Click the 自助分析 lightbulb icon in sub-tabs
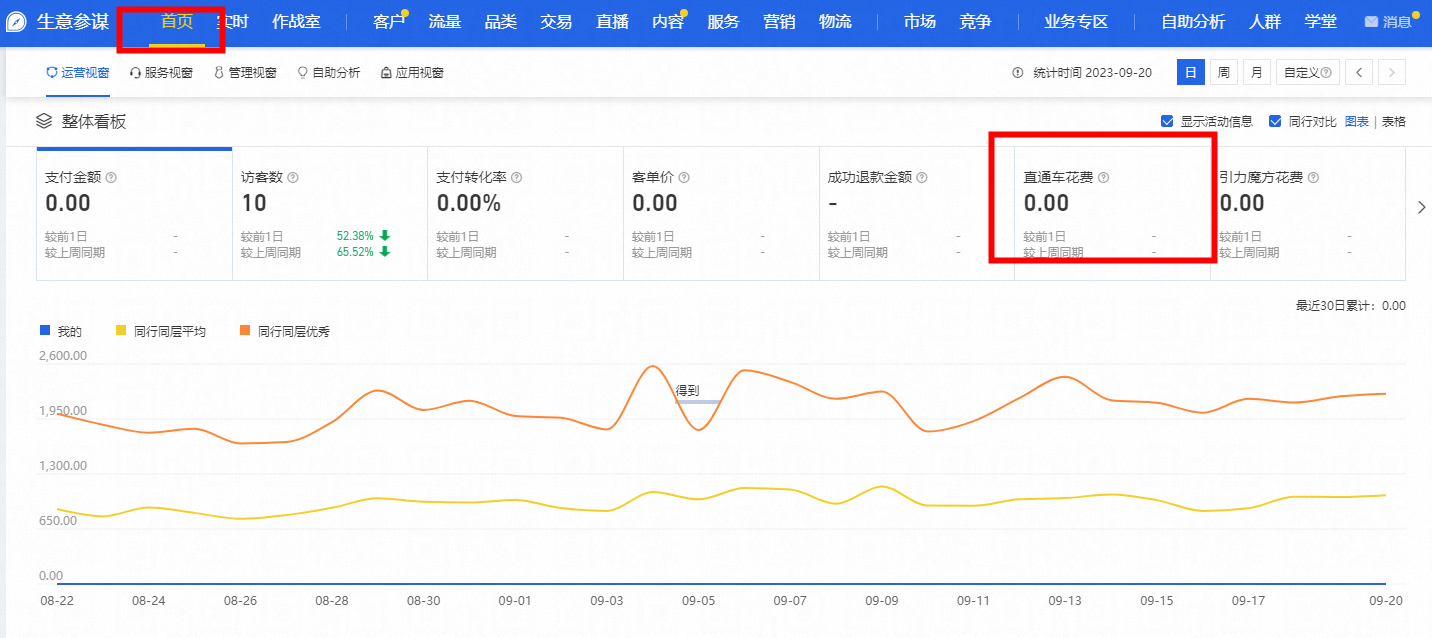The height and width of the screenshot is (638, 1432). coord(302,72)
